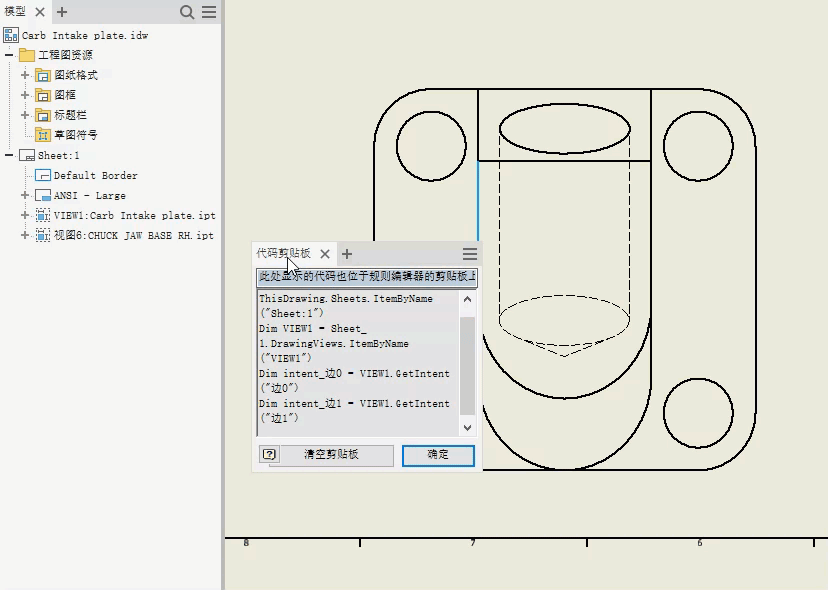Close the 模型 browser tab
The image size is (828, 590).
(40, 12)
